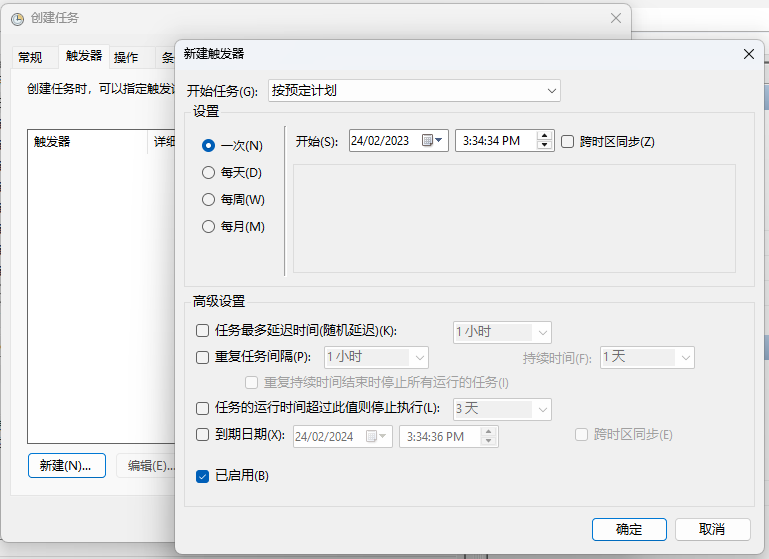Open the repeat interval 1 小时 dropdown
The height and width of the screenshot is (559, 769).
pos(376,357)
